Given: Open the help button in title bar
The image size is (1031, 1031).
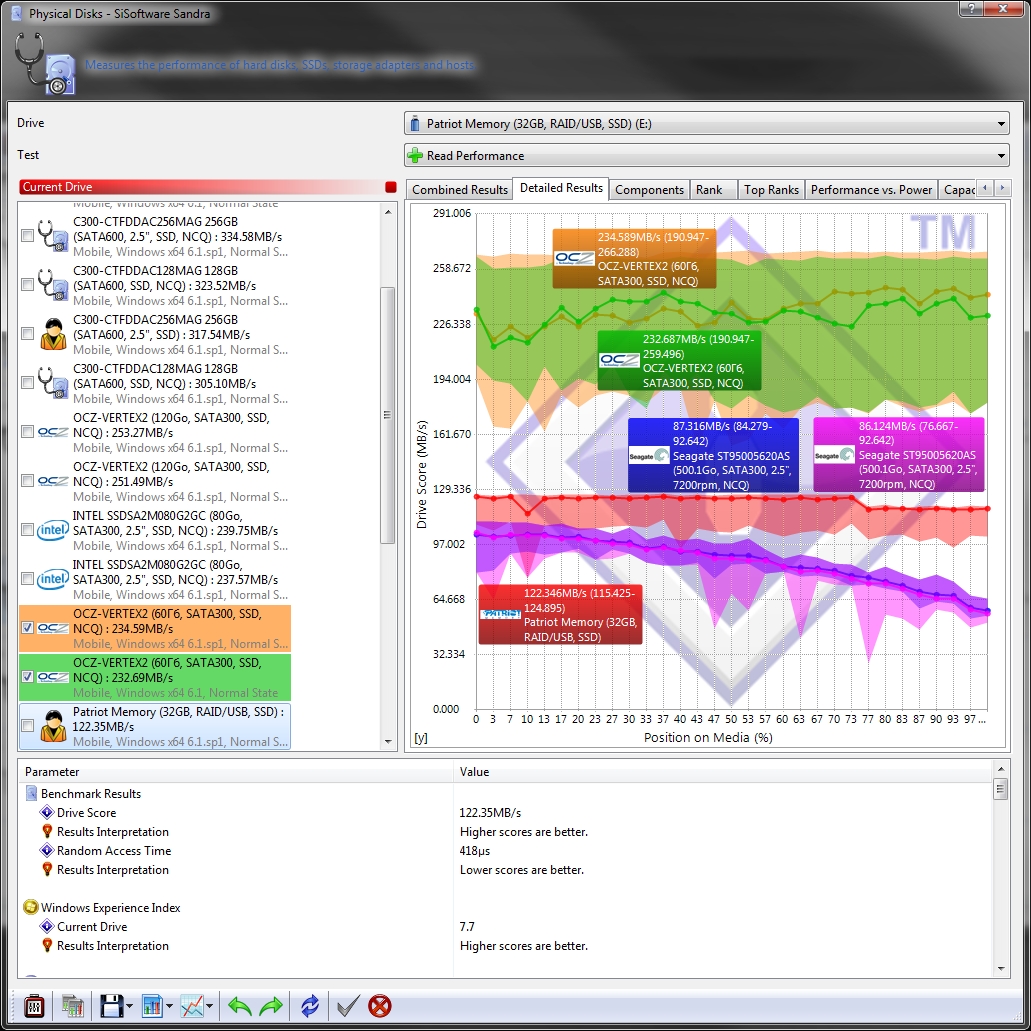Looking at the screenshot, I should 969,9.
